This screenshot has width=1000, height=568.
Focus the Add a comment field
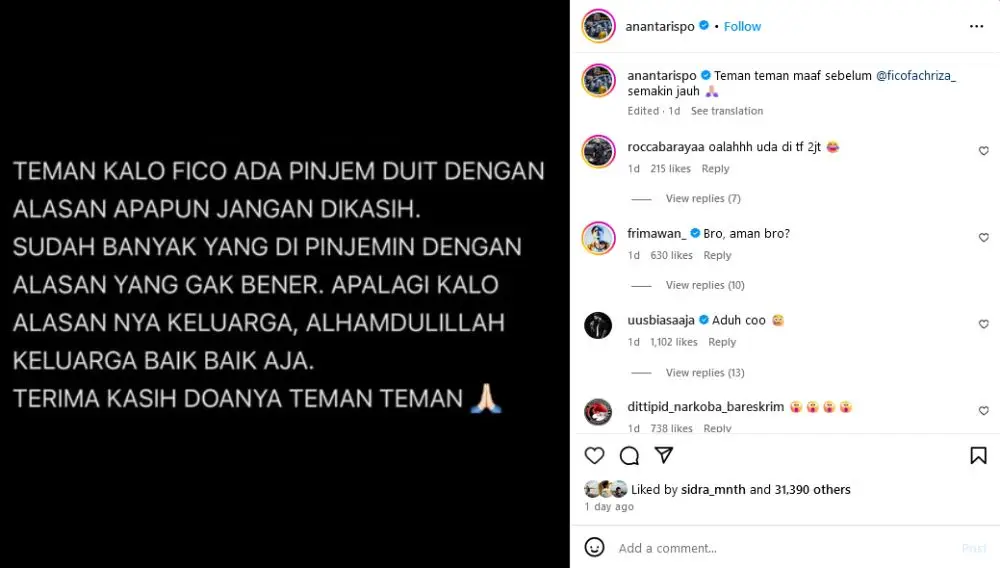tap(784, 548)
